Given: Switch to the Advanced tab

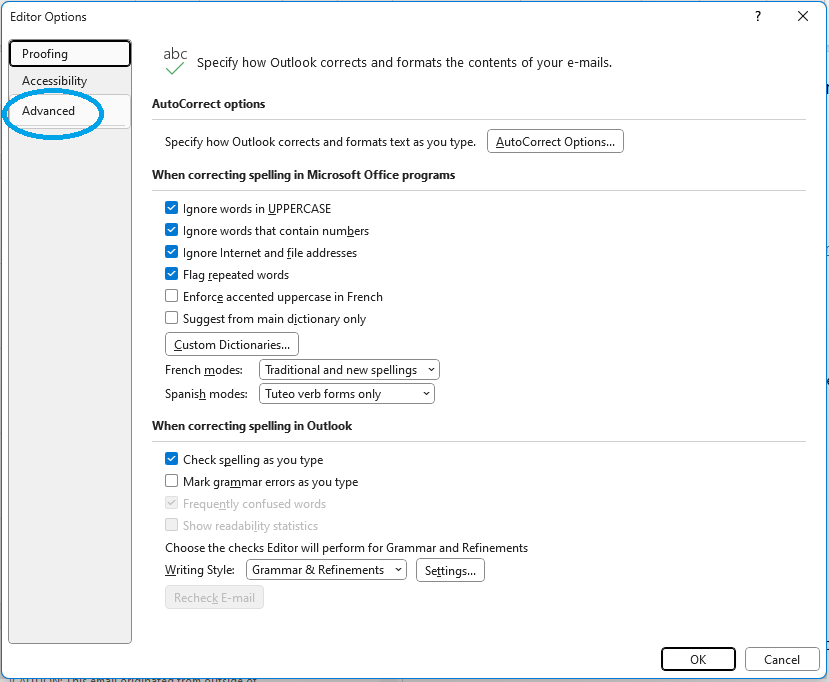Looking at the screenshot, I should pyautogui.click(x=49, y=111).
